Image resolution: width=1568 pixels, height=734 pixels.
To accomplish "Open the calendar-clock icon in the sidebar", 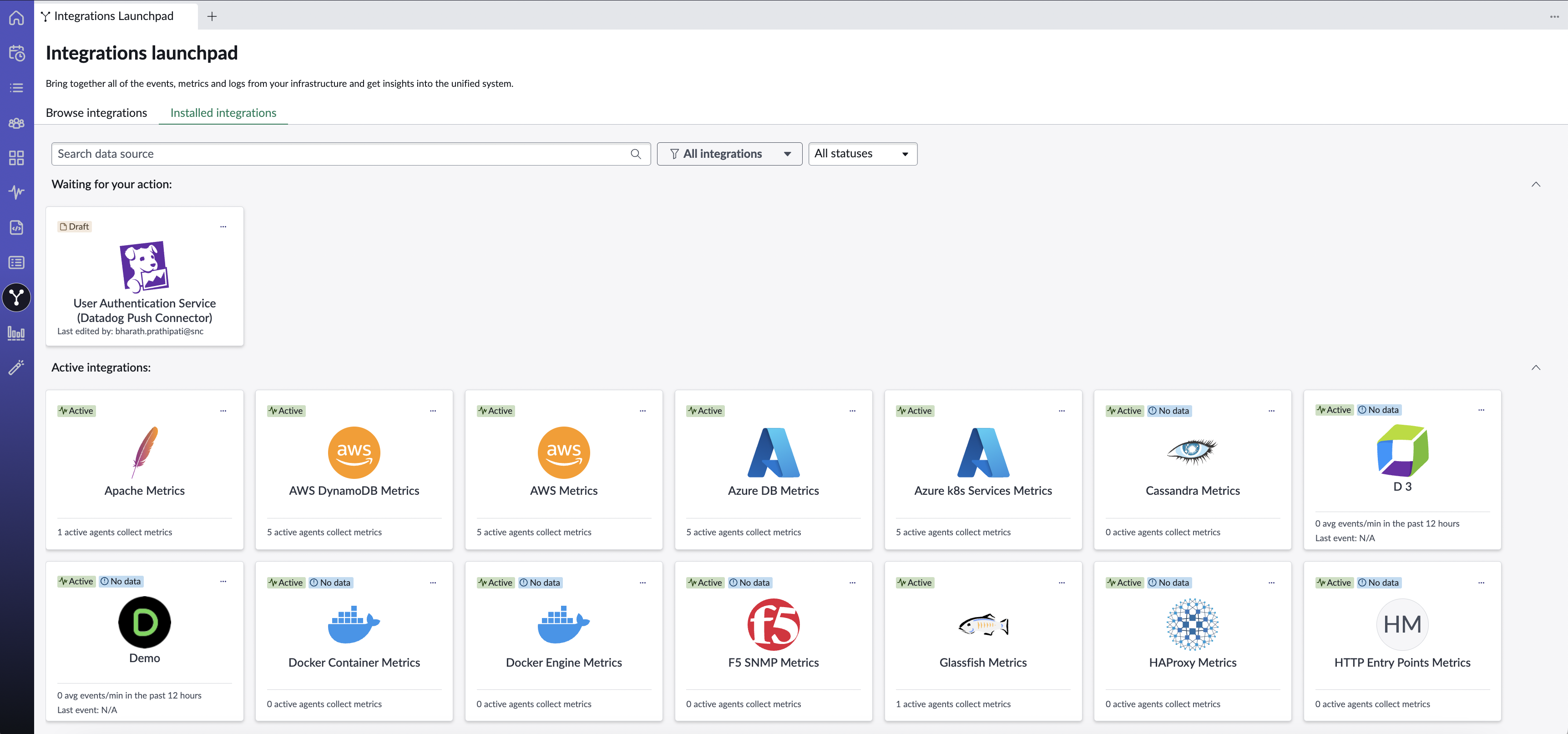I will [16, 53].
